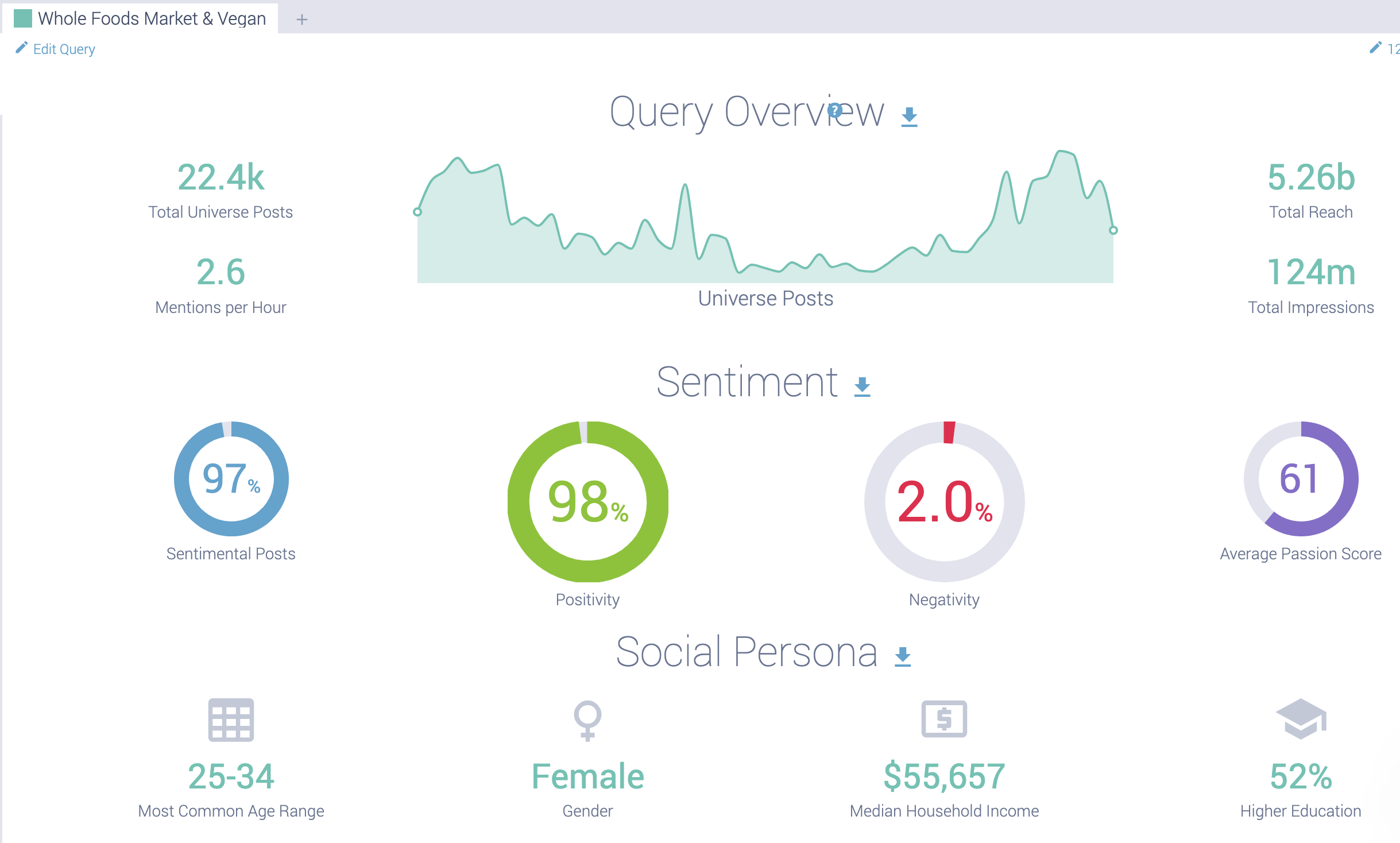Click the Positivity 98% donut chart
This screenshot has width=1400, height=843.
pos(587,502)
